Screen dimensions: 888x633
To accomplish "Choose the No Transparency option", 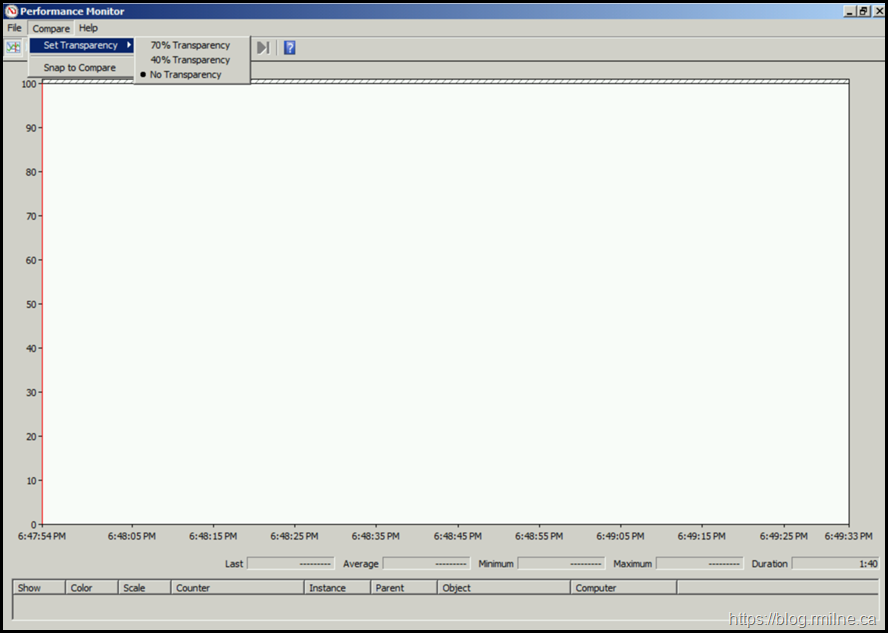I will tap(186, 75).
